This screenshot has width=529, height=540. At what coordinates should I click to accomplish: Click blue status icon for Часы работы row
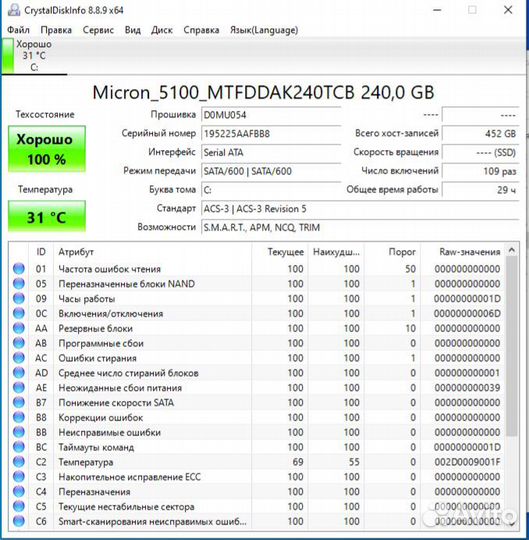(x=19, y=298)
